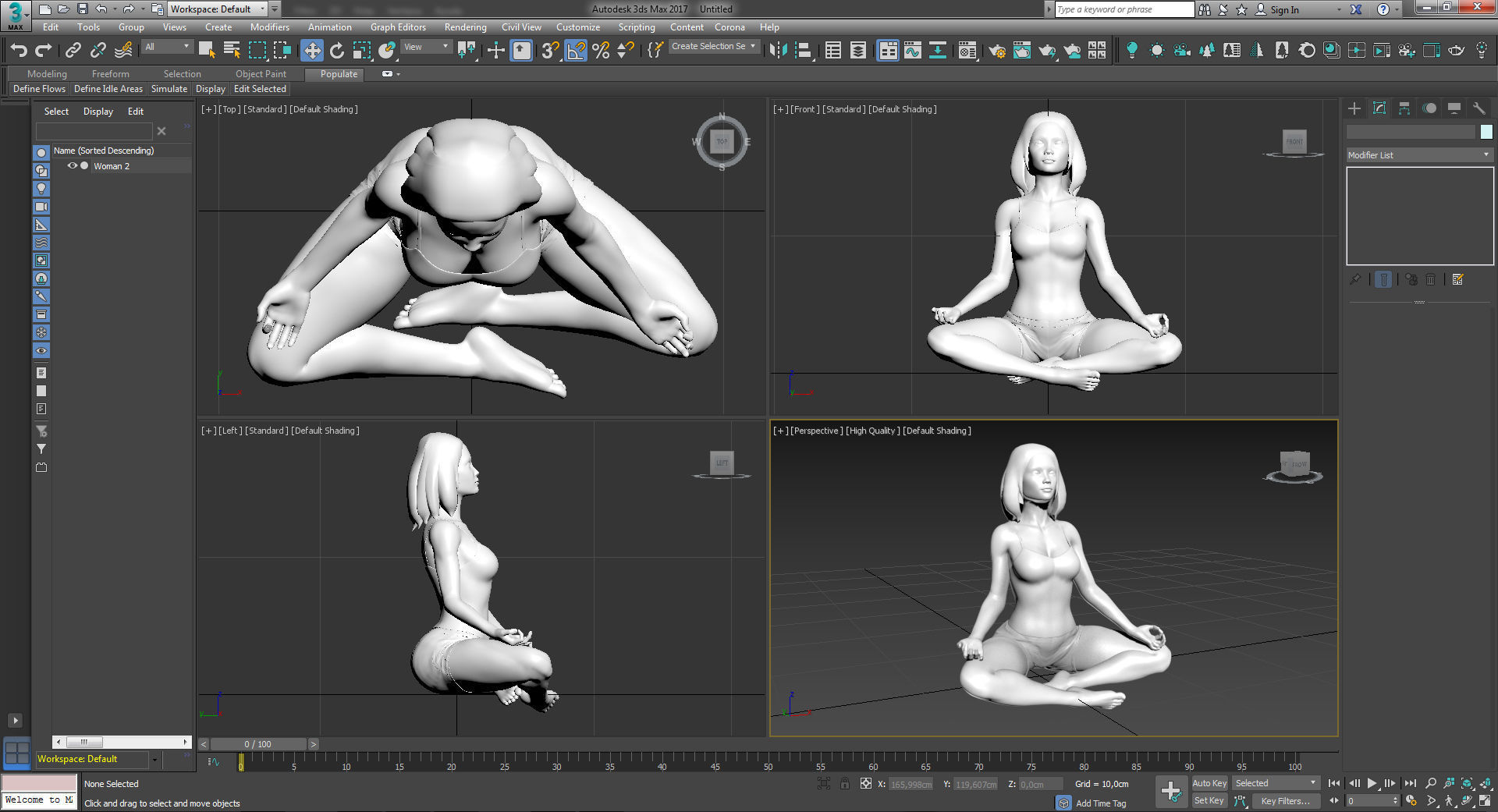
Task: Toggle Auto Key animation mode
Action: pos(1209,783)
